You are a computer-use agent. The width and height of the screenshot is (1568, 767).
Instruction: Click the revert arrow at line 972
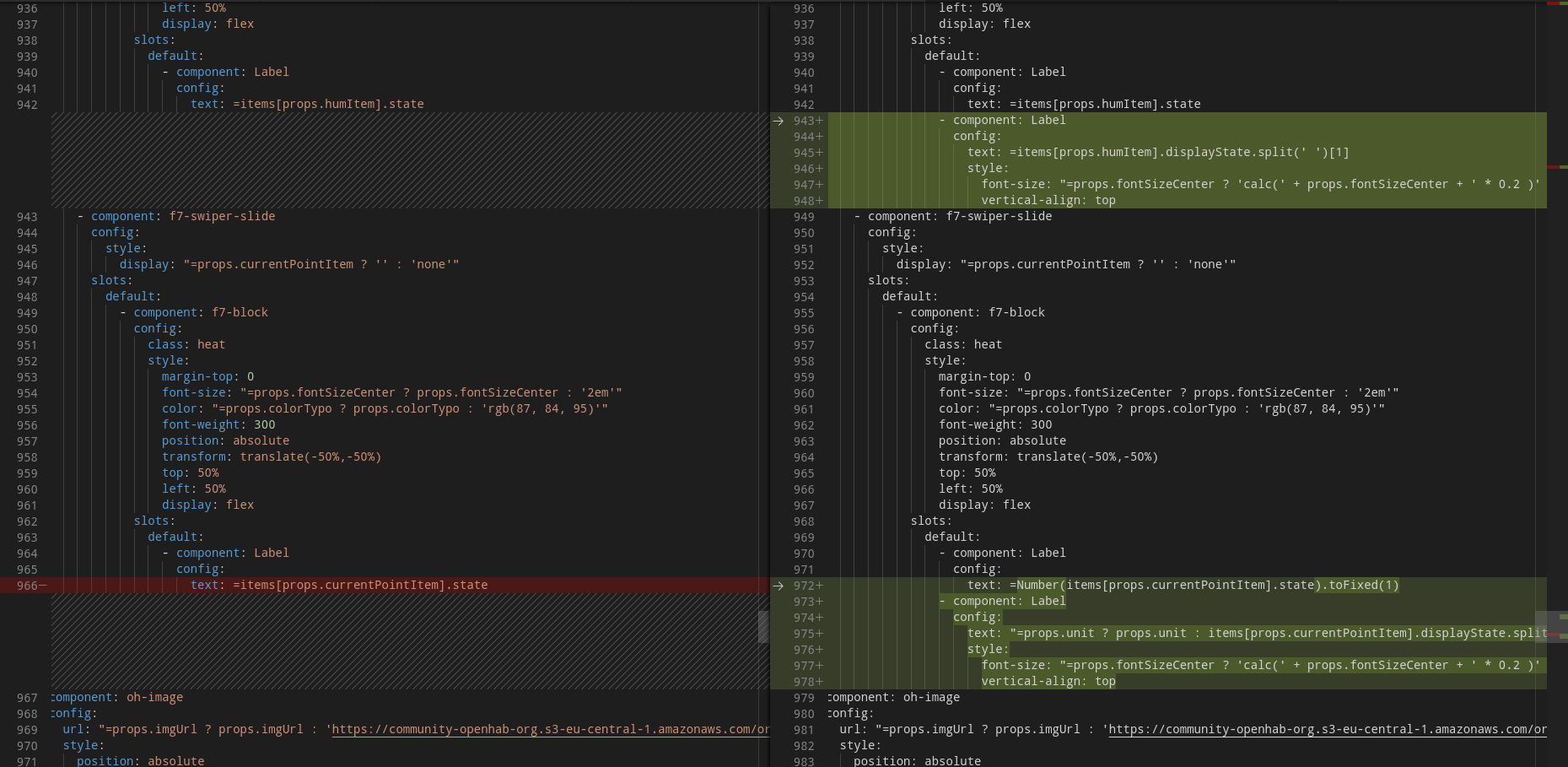click(779, 586)
